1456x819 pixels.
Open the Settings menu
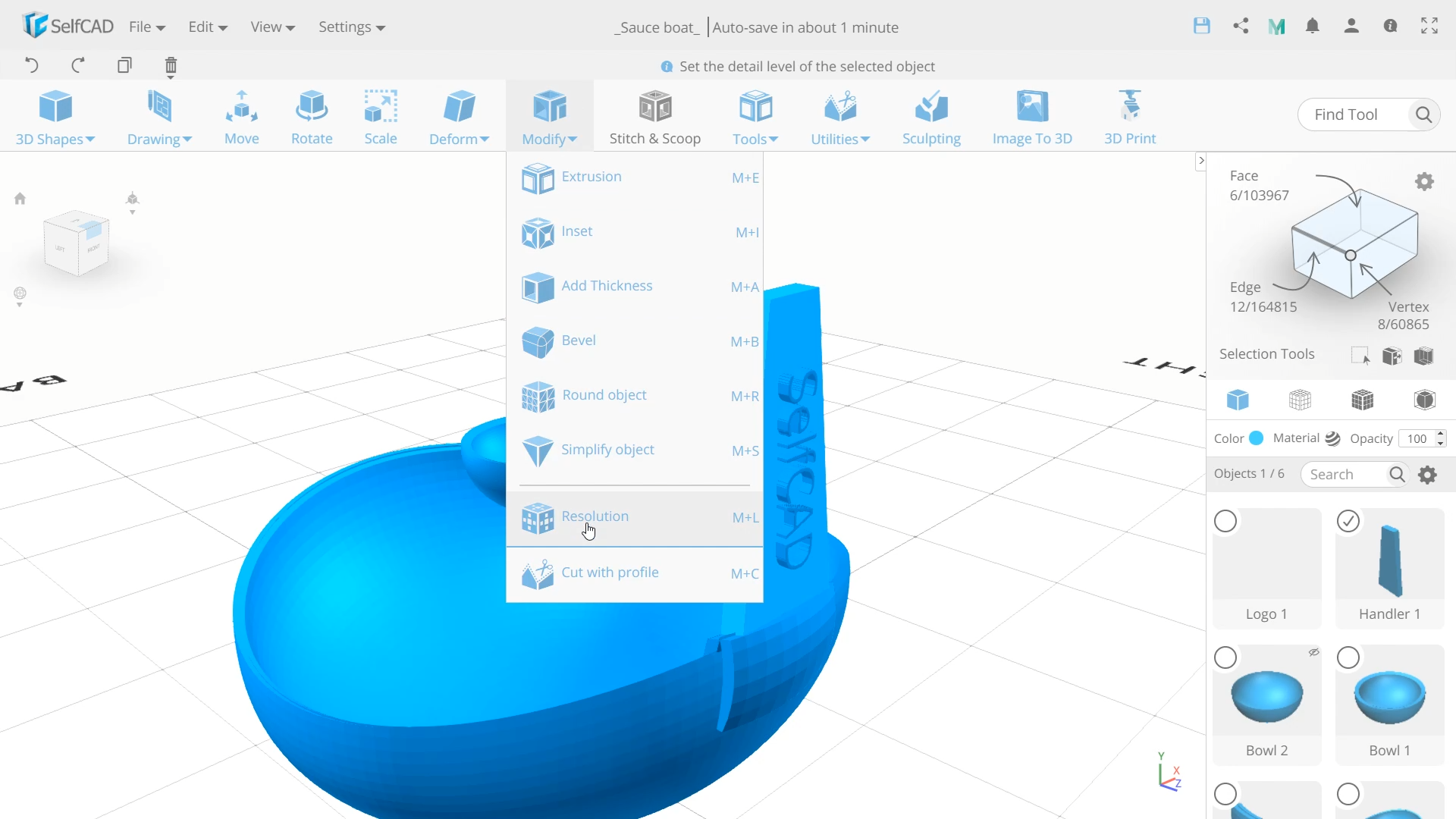(x=352, y=27)
